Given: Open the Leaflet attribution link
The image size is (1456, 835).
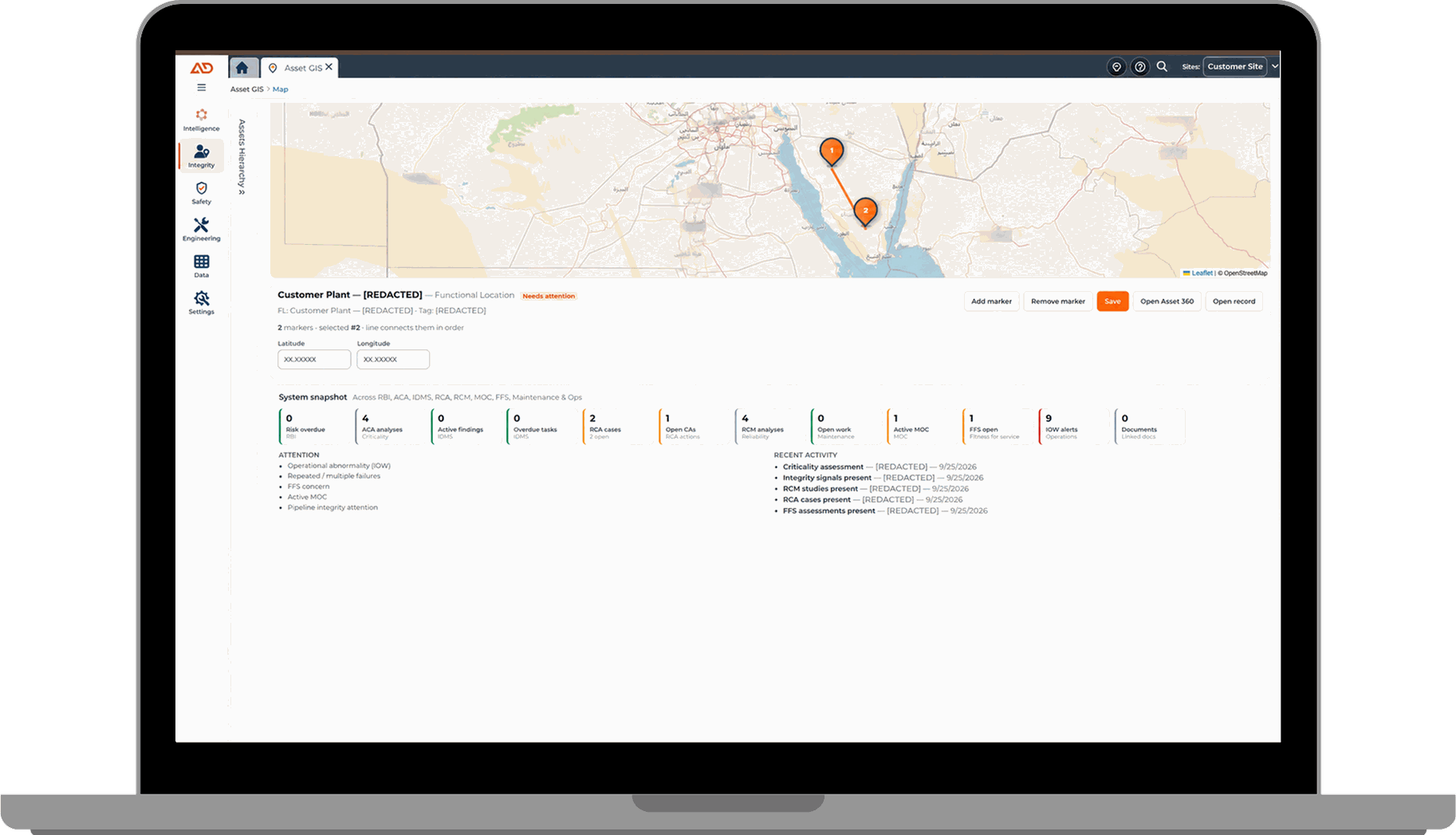Looking at the screenshot, I should coord(1198,273).
